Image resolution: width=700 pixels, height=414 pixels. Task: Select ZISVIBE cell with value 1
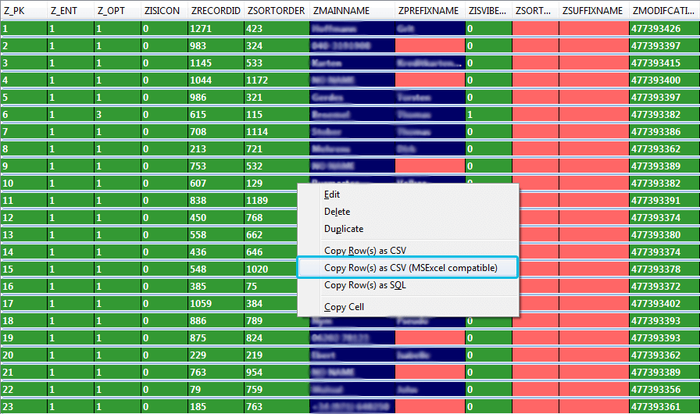489,114
